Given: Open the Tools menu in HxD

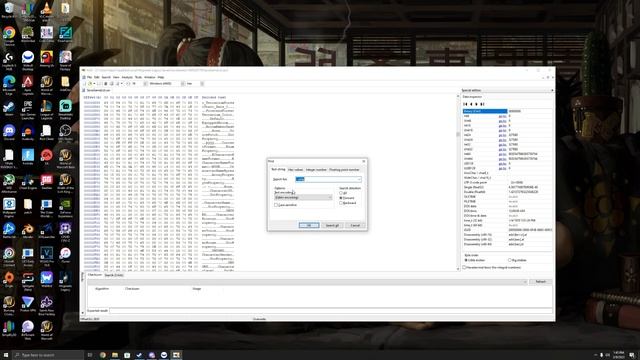Looking at the screenshot, I should (138, 77).
